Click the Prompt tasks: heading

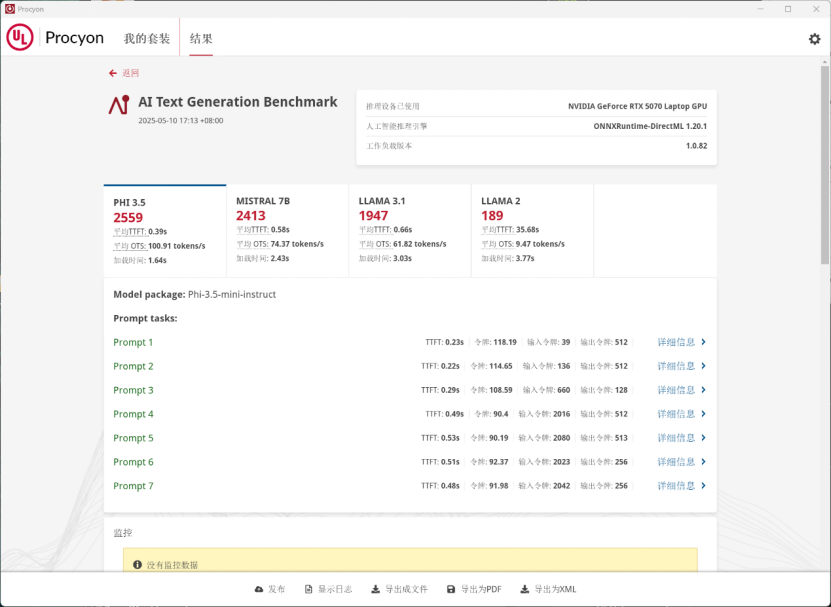click(x=145, y=318)
